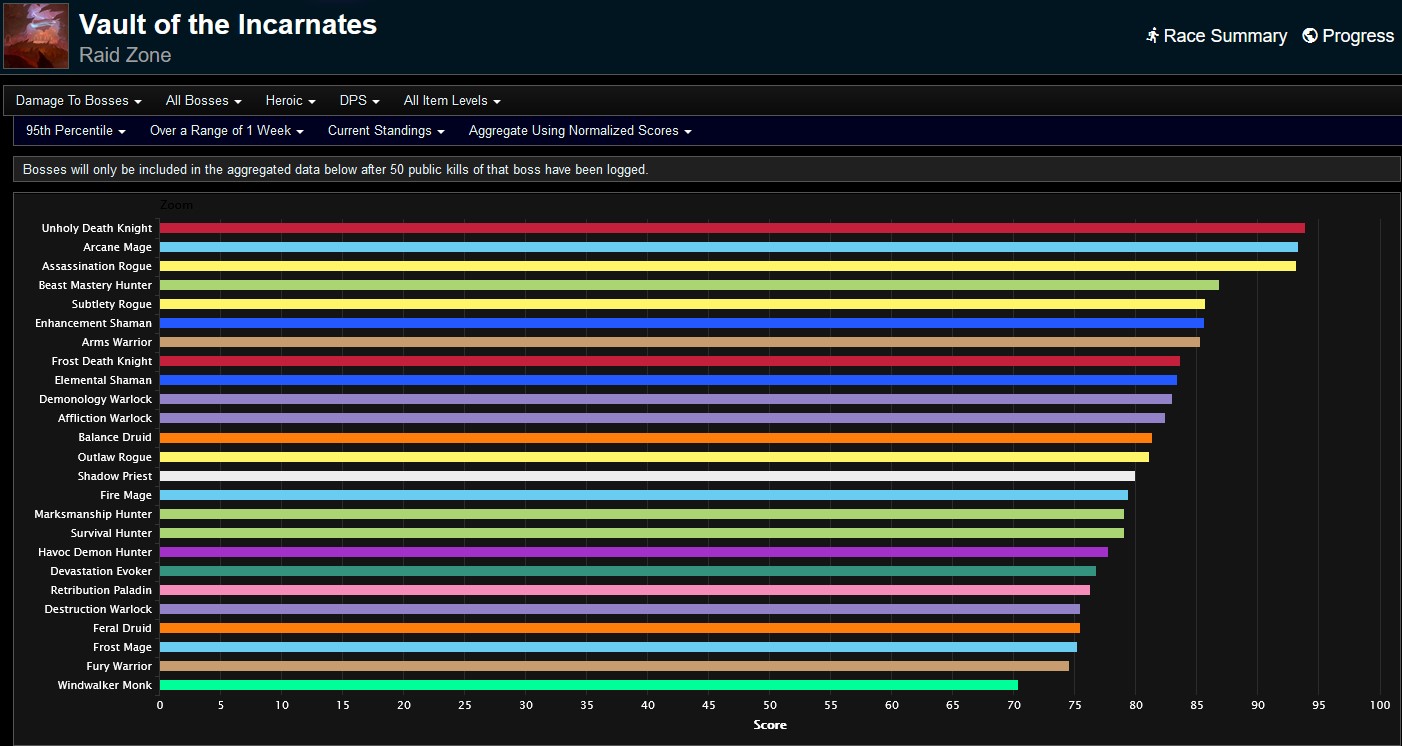This screenshot has width=1402, height=746.
Task: Open the Over a Range of 1 Week dropdown
Action: pyautogui.click(x=226, y=131)
